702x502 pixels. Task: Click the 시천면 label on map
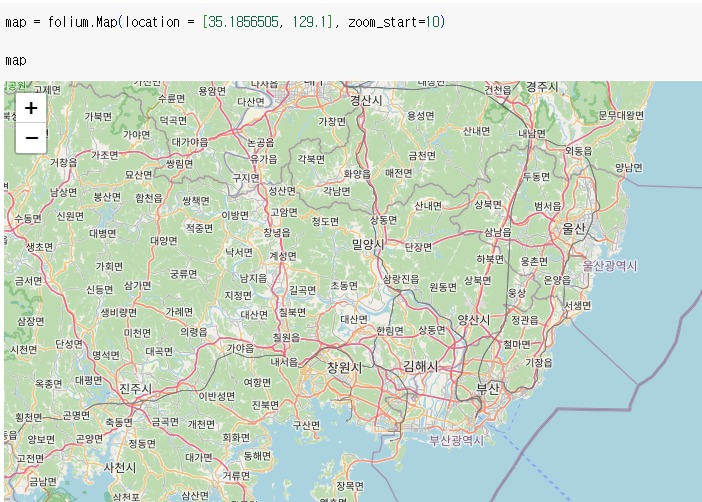coord(23,349)
